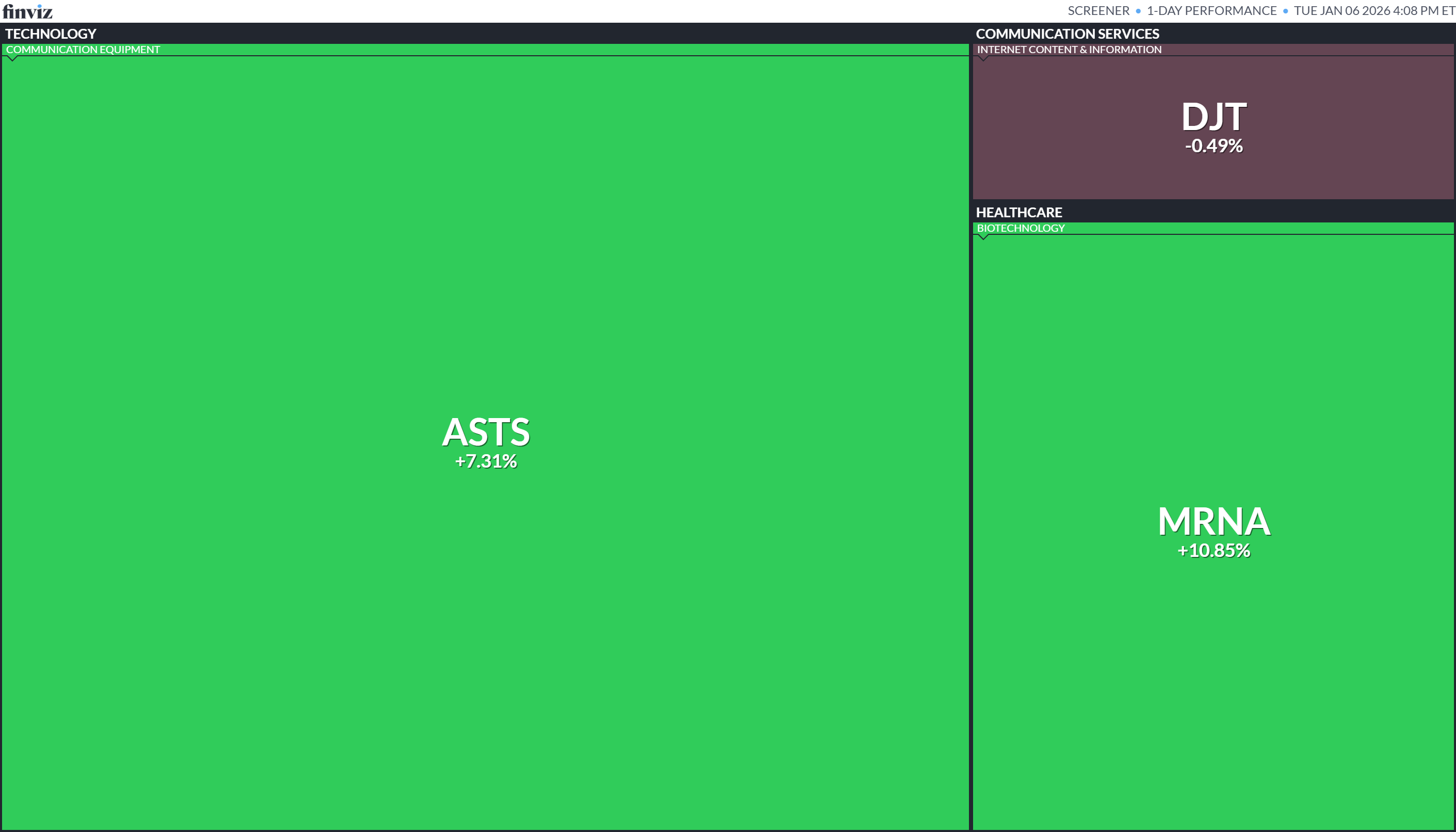The image size is (1456, 832).
Task: Open the INTERNET CONTENT & INFORMATION industry label
Action: point(1069,50)
